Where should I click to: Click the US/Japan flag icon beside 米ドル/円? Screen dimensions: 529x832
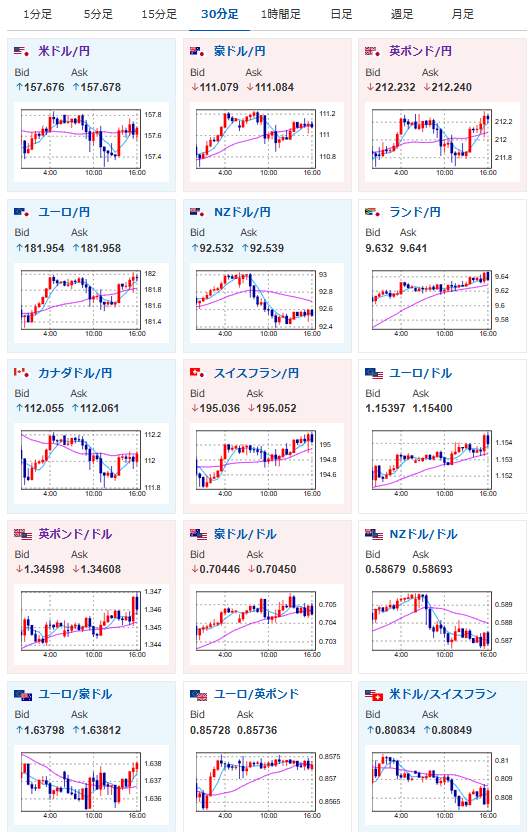tap(22, 51)
